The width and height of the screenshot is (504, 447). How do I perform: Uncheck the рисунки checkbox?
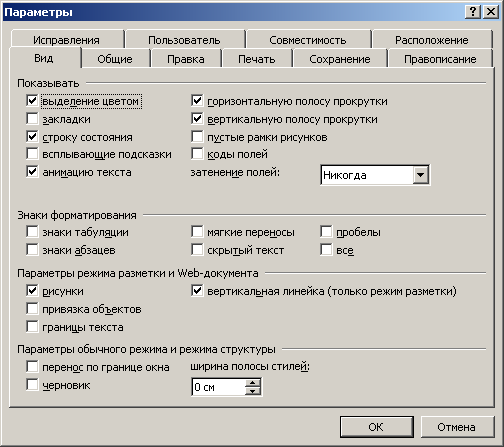(32, 291)
